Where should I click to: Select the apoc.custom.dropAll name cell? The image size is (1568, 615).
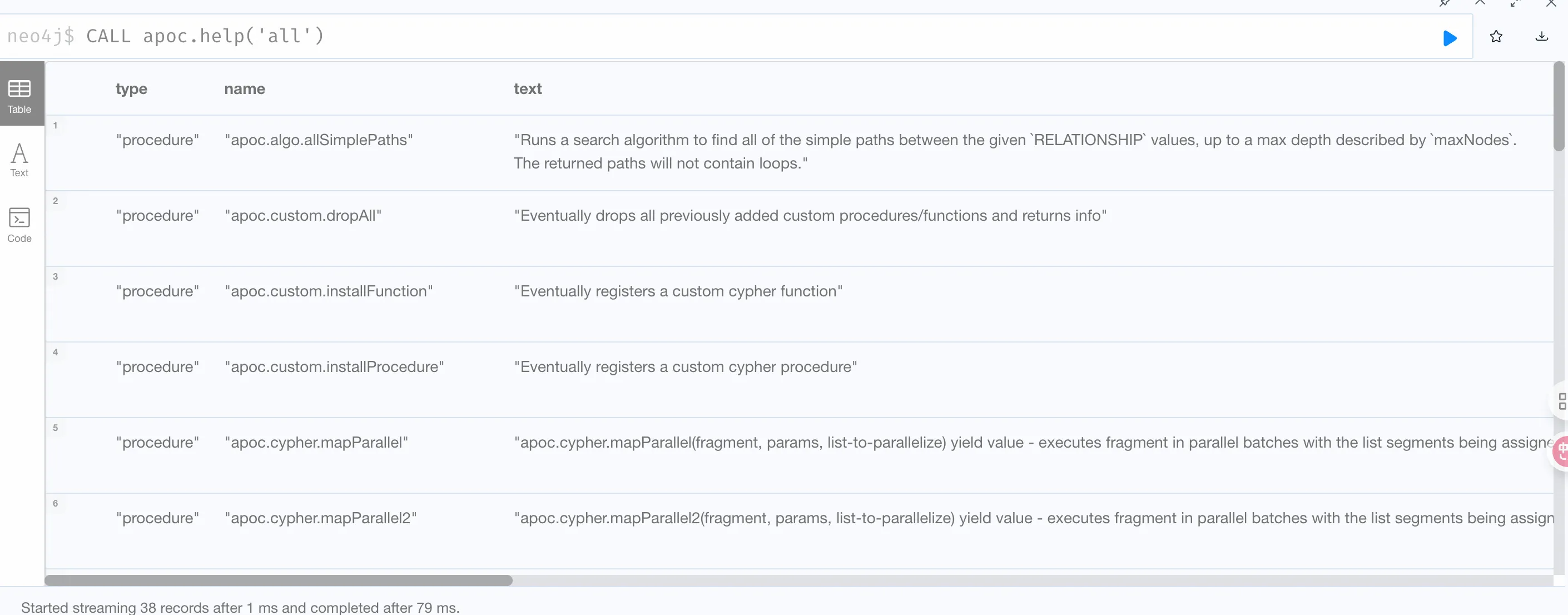[x=303, y=216]
